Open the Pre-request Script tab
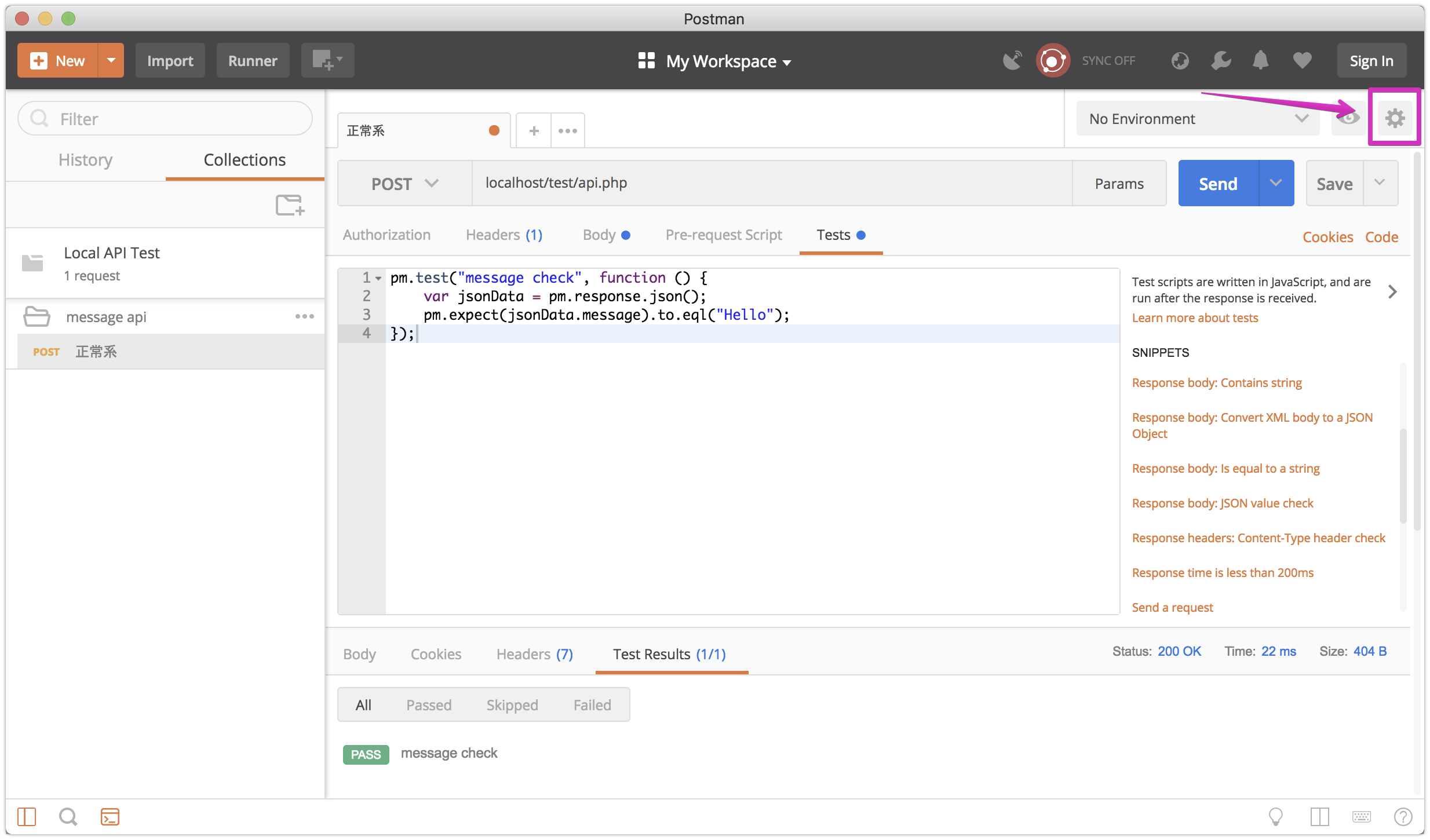Image resolution: width=1430 pixels, height=840 pixels. tap(724, 235)
